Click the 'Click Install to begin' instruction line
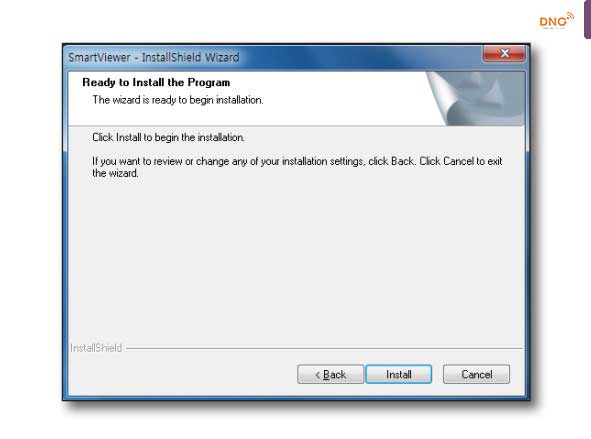The image size is (591, 439). tap(168, 137)
